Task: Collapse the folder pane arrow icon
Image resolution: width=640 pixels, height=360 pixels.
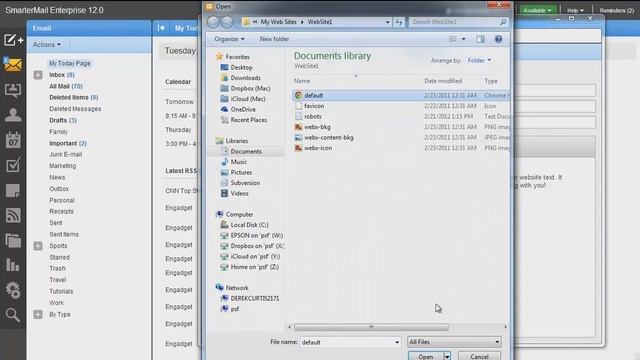Action: [x=161, y=28]
